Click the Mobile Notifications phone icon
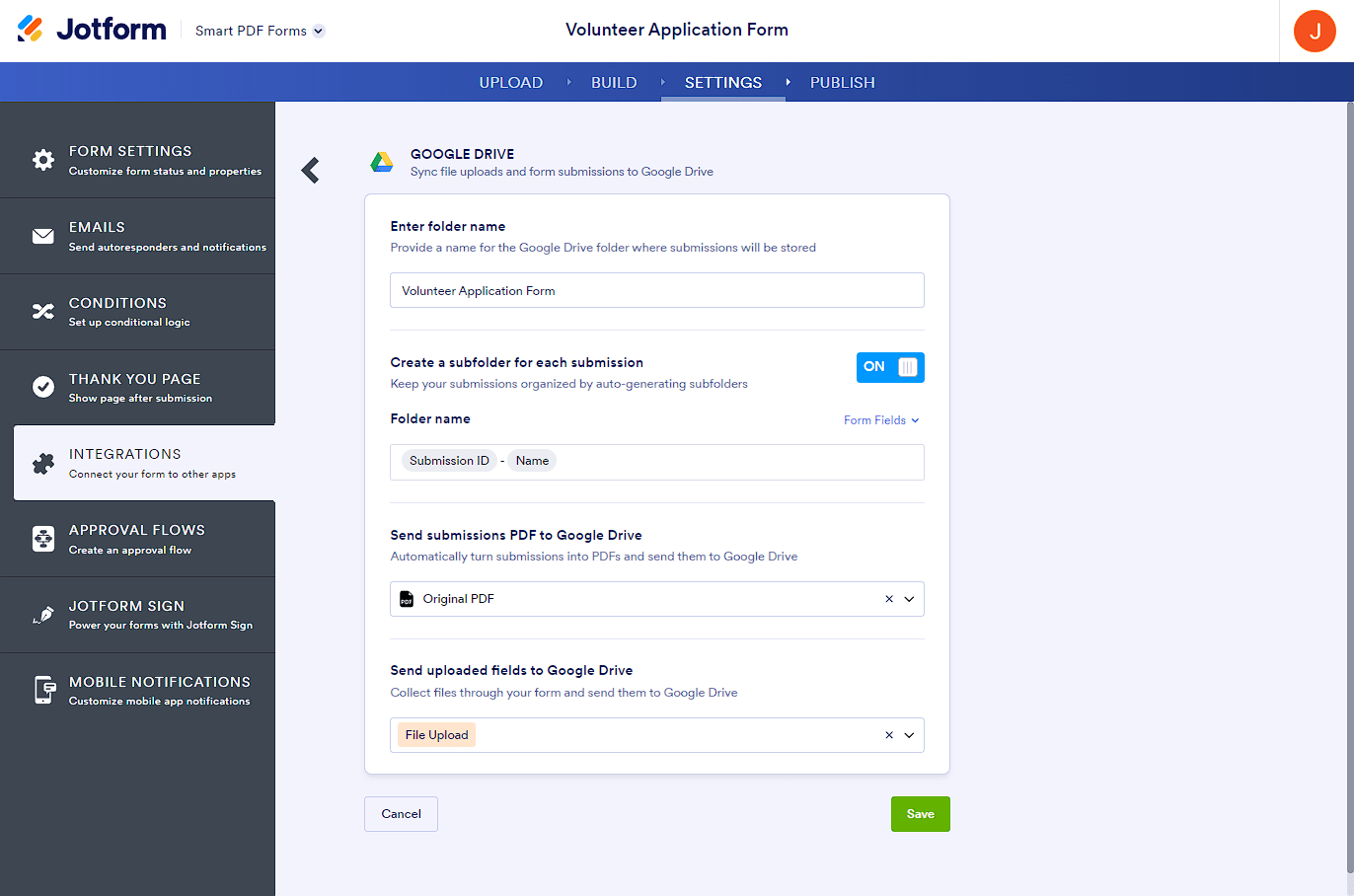 click(x=43, y=690)
